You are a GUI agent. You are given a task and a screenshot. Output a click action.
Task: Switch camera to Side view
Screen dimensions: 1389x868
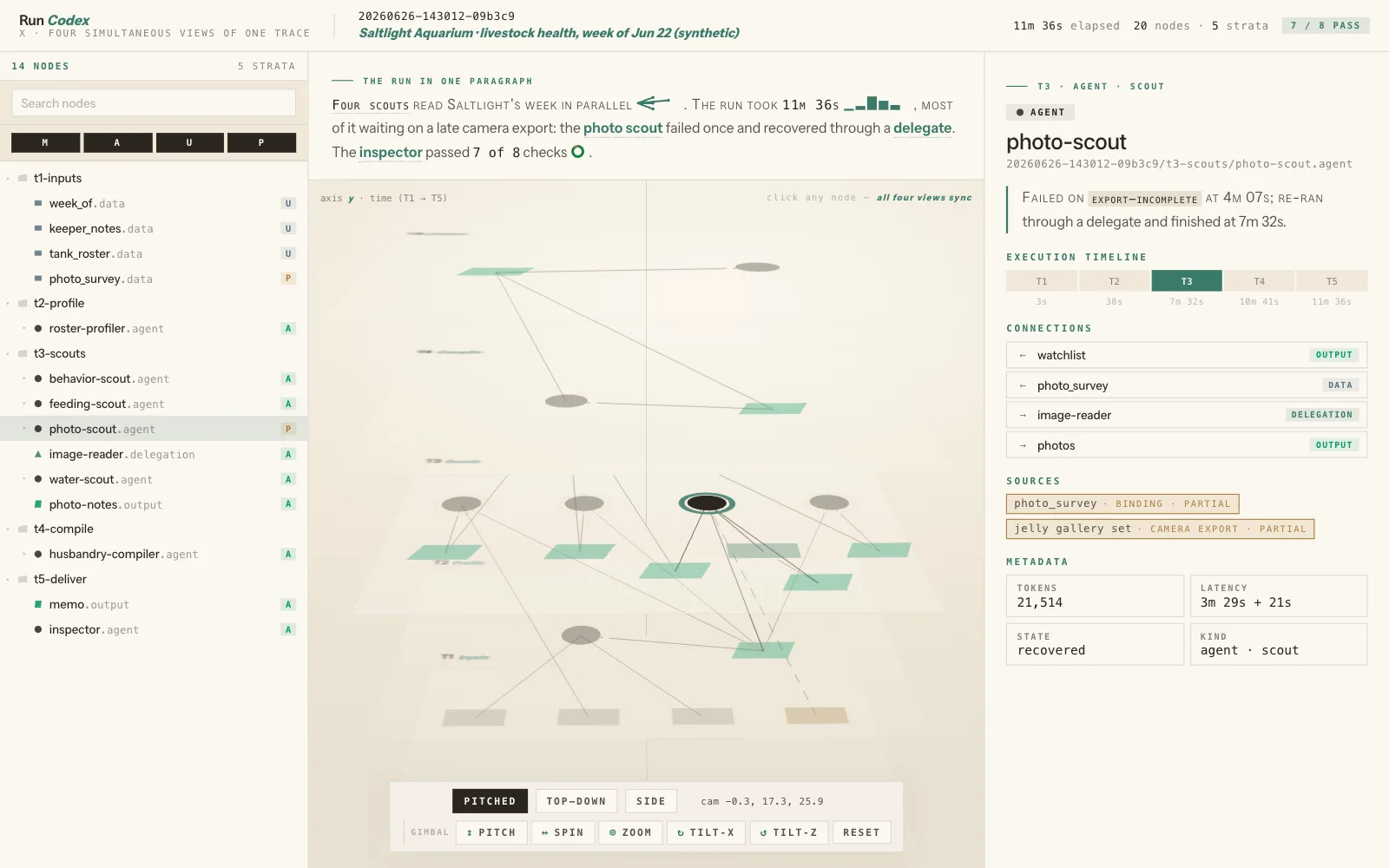tap(650, 801)
